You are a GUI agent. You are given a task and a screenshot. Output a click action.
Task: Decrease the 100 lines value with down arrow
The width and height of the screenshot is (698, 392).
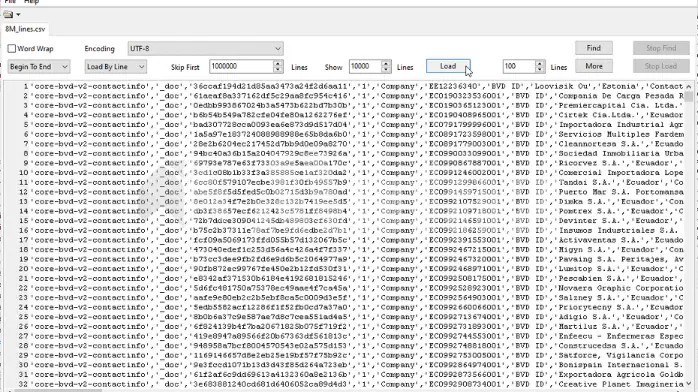click(x=540, y=70)
